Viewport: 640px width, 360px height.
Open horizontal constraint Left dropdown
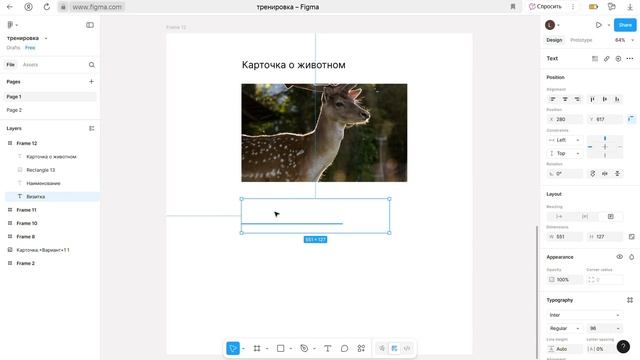pos(565,140)
